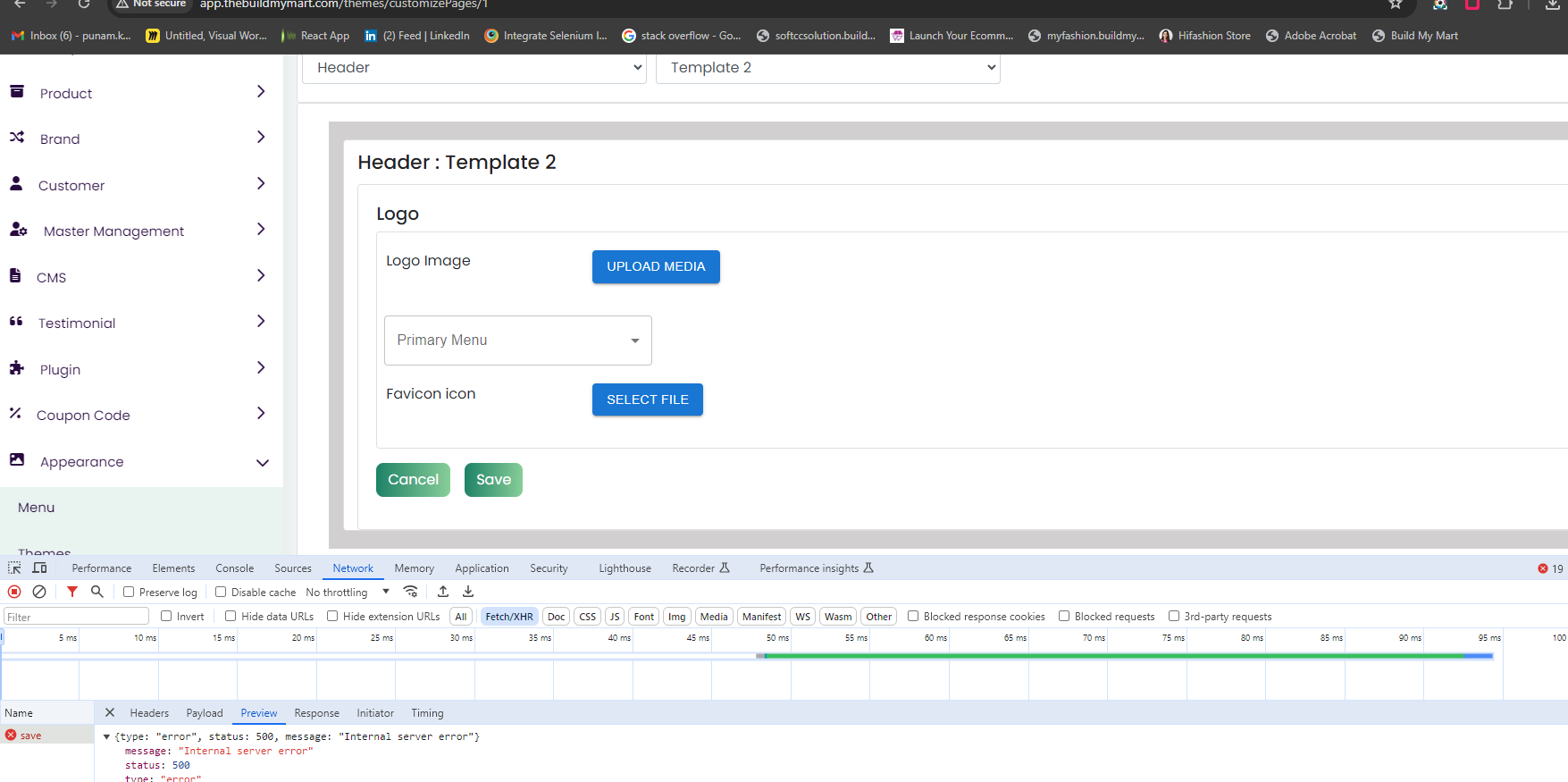
Task: Select the JS request type filter
Action: [615, 617]
